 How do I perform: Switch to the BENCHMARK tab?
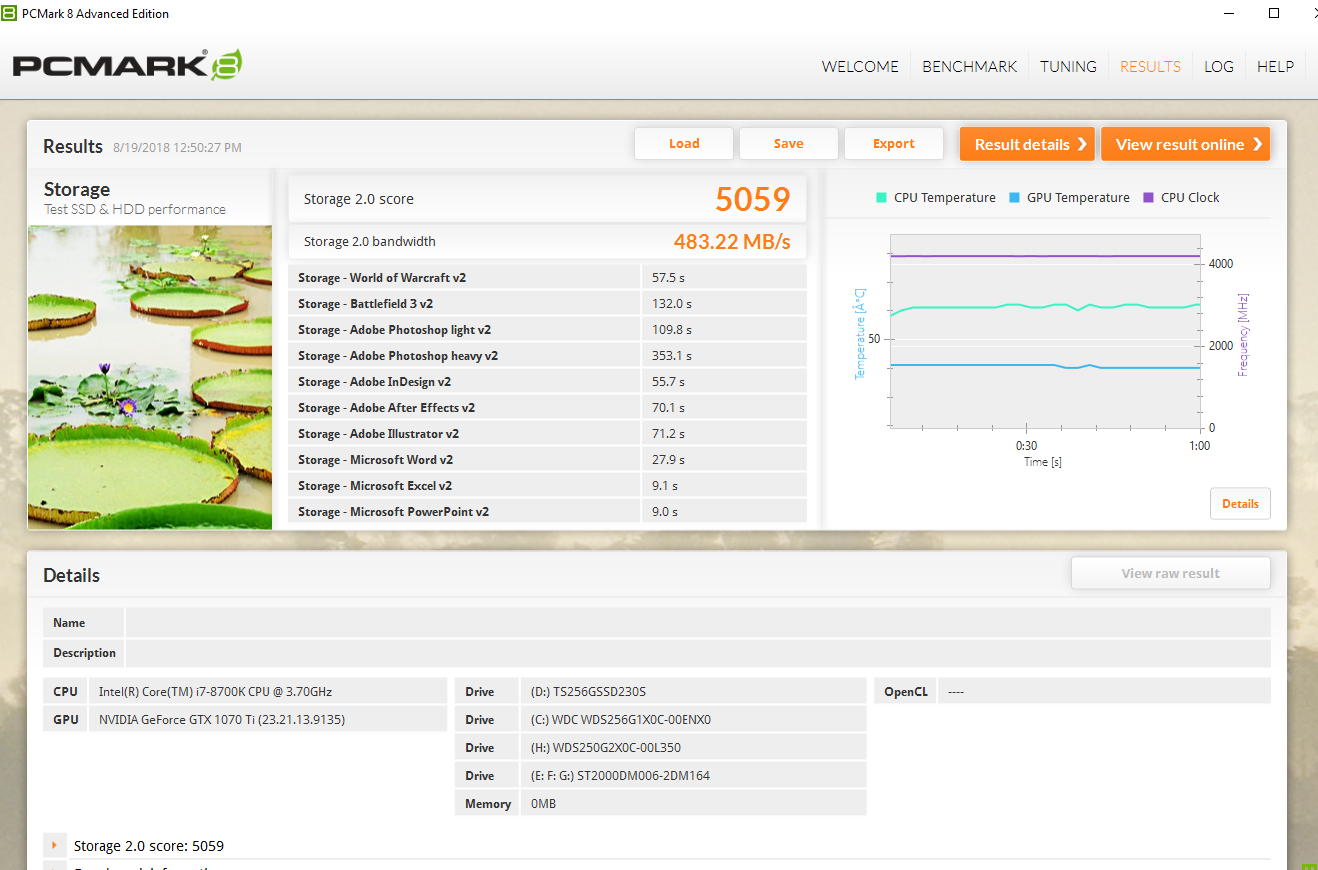click(x=969, y=66)
